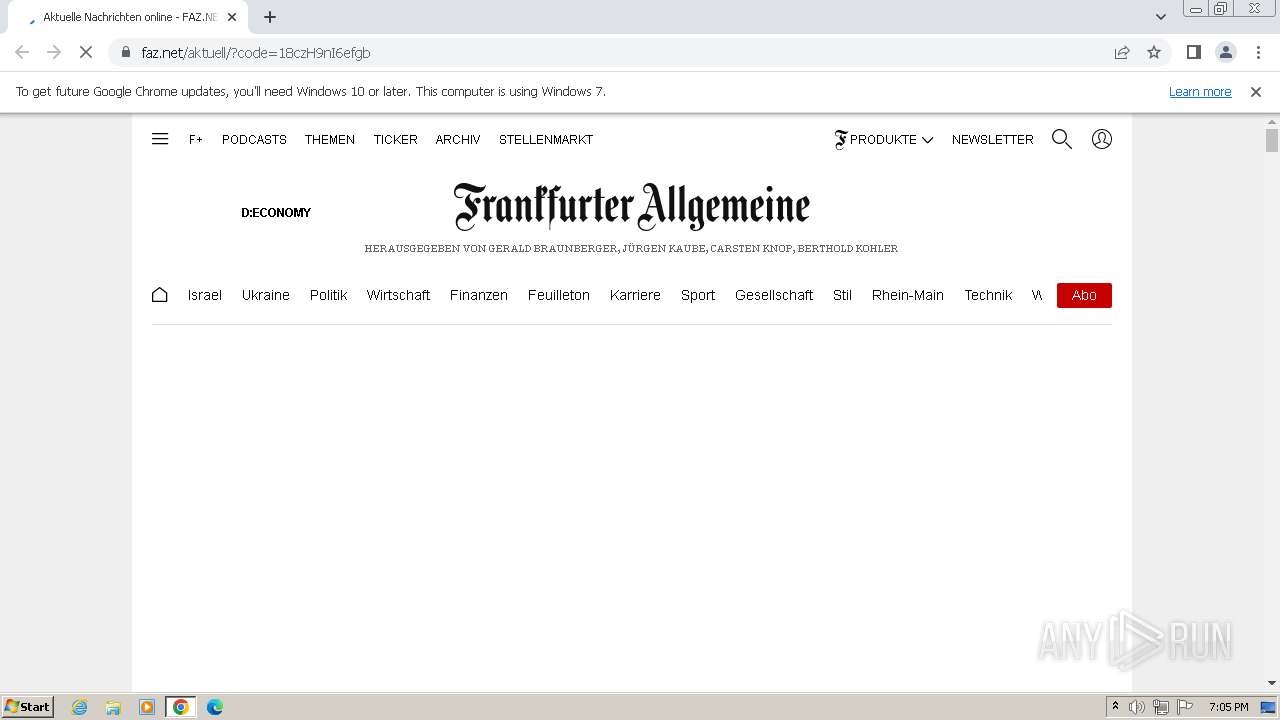Open Chrome profile avatar
The height and width of the screenshot is (720, 1280).
pyautogui.click(x=1226, y=52)
